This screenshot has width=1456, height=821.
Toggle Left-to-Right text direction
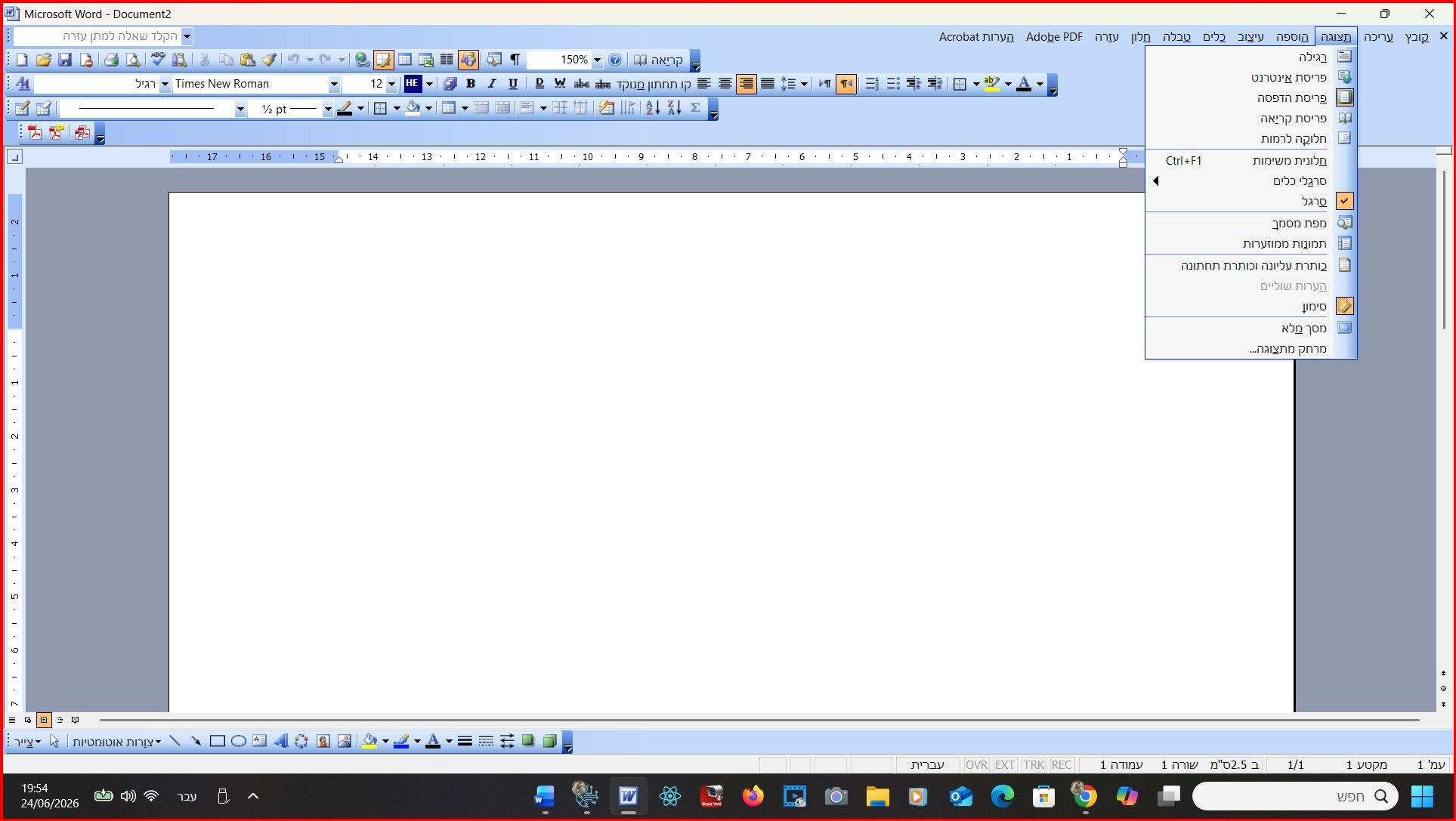[x=824, y=84]
